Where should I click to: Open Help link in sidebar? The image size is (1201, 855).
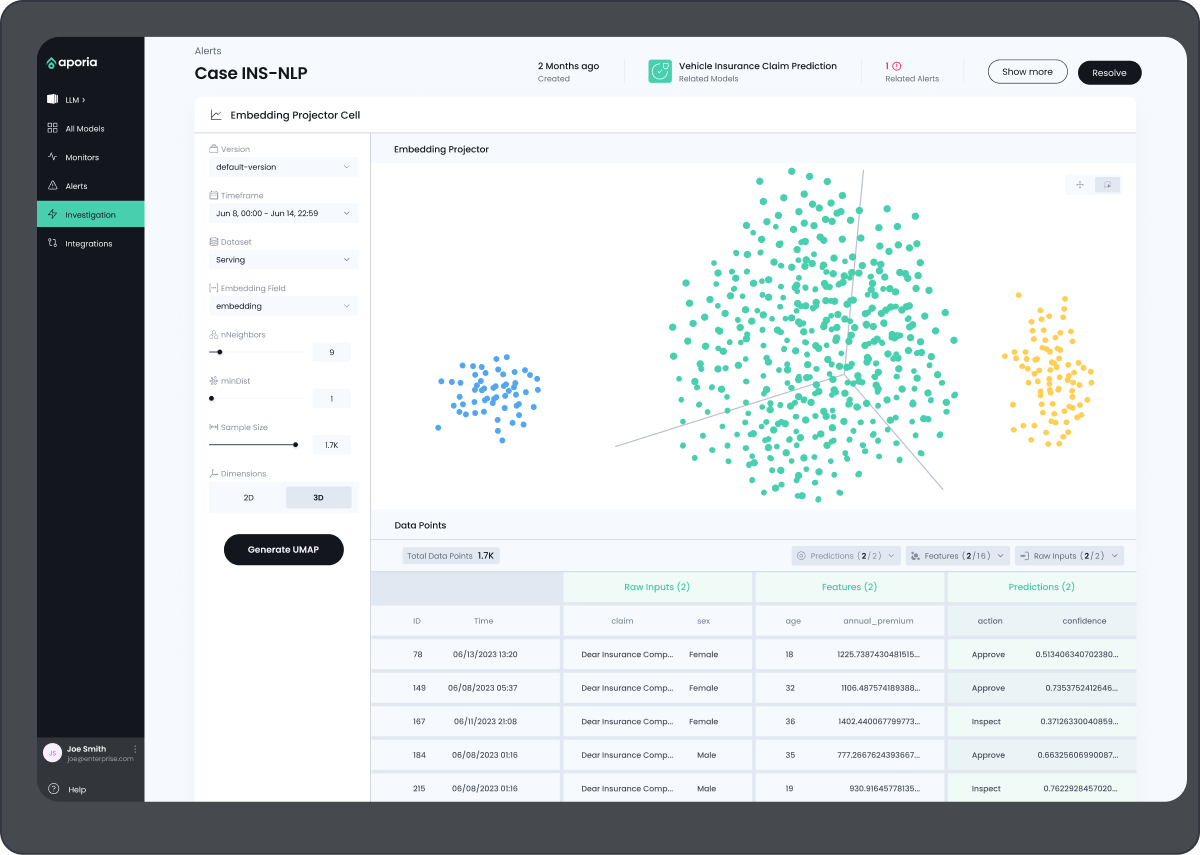point(77,790)
